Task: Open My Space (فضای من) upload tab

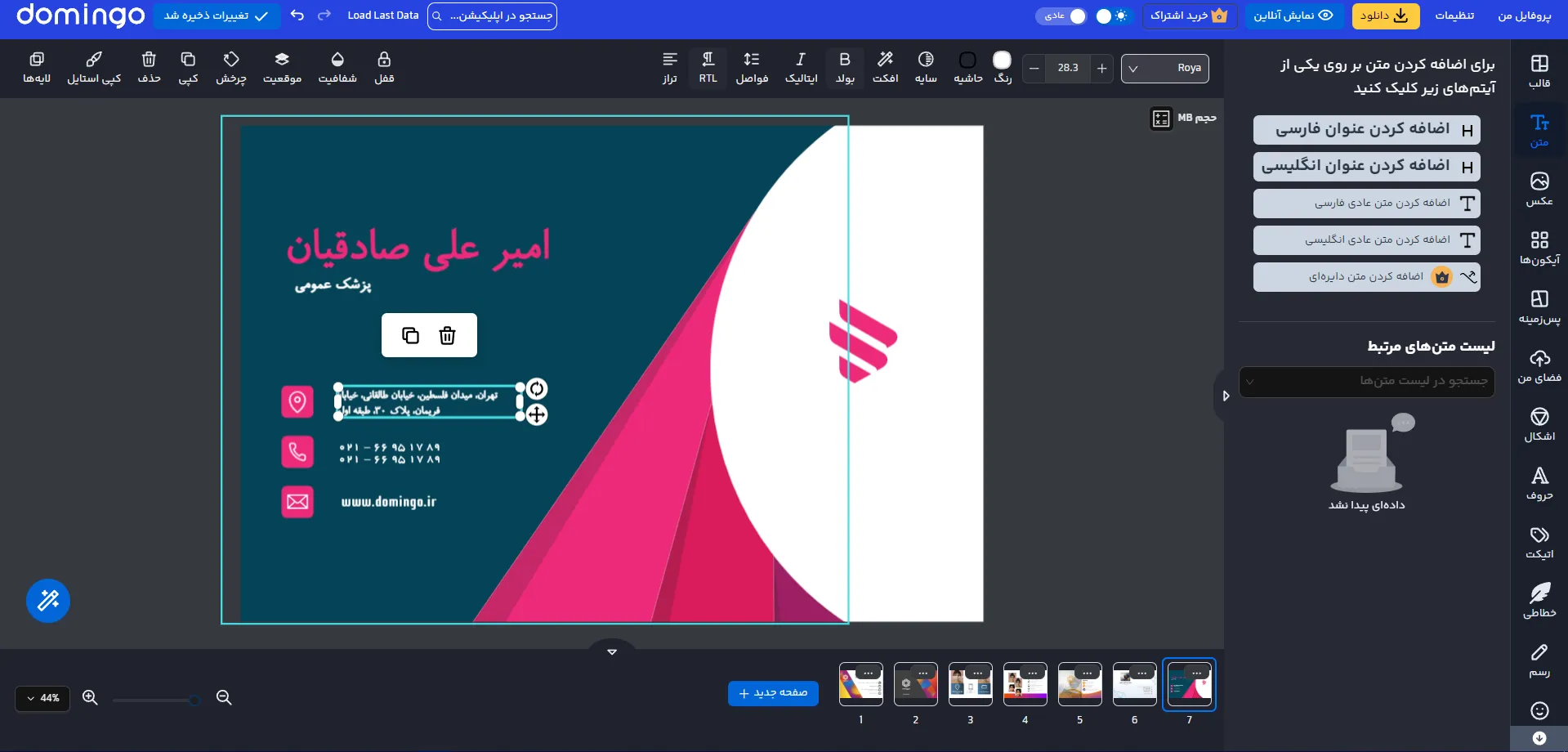Action: (x=1539, y=365)
